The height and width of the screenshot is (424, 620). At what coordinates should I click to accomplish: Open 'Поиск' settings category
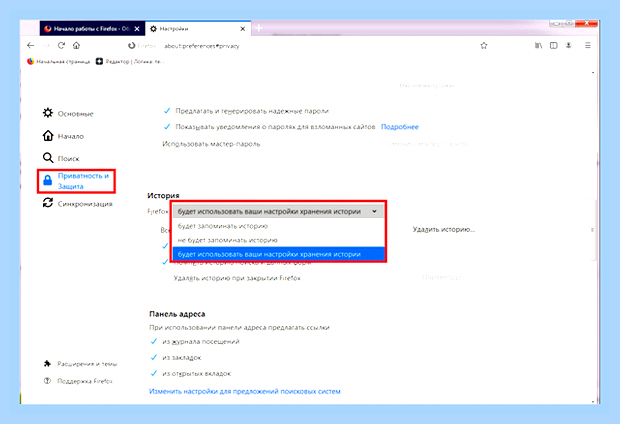61,158
